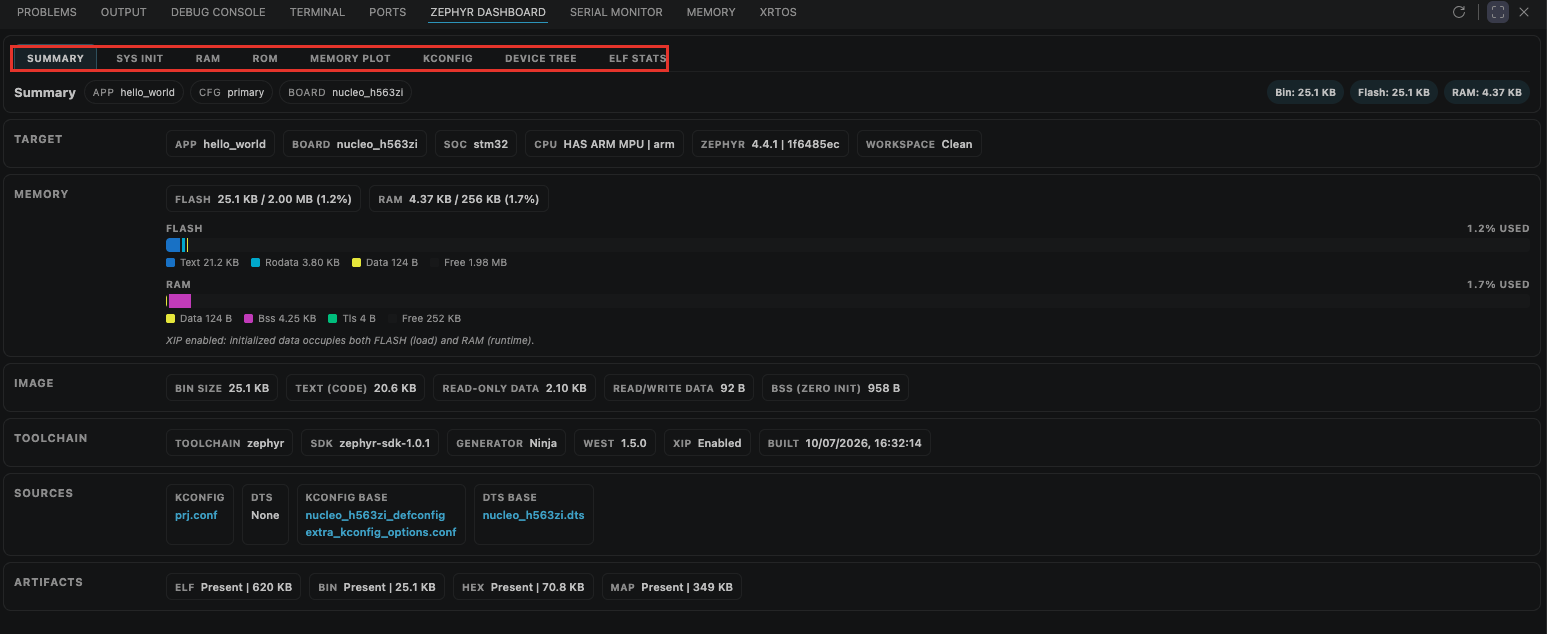The image size is (1547, 634).
Task: Click RAM 4.37 KB / 256 KB chip
Action: coord(459,199)
